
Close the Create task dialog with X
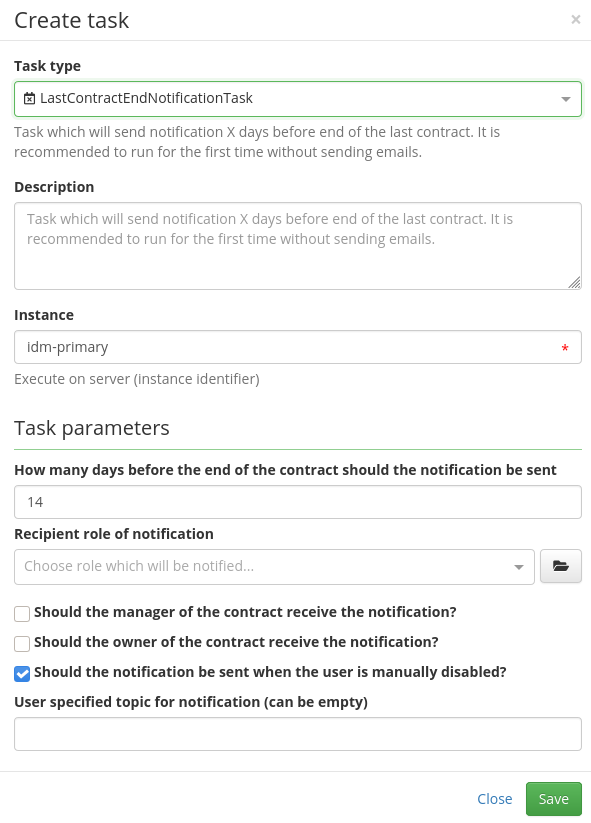(x=575, y=20)
